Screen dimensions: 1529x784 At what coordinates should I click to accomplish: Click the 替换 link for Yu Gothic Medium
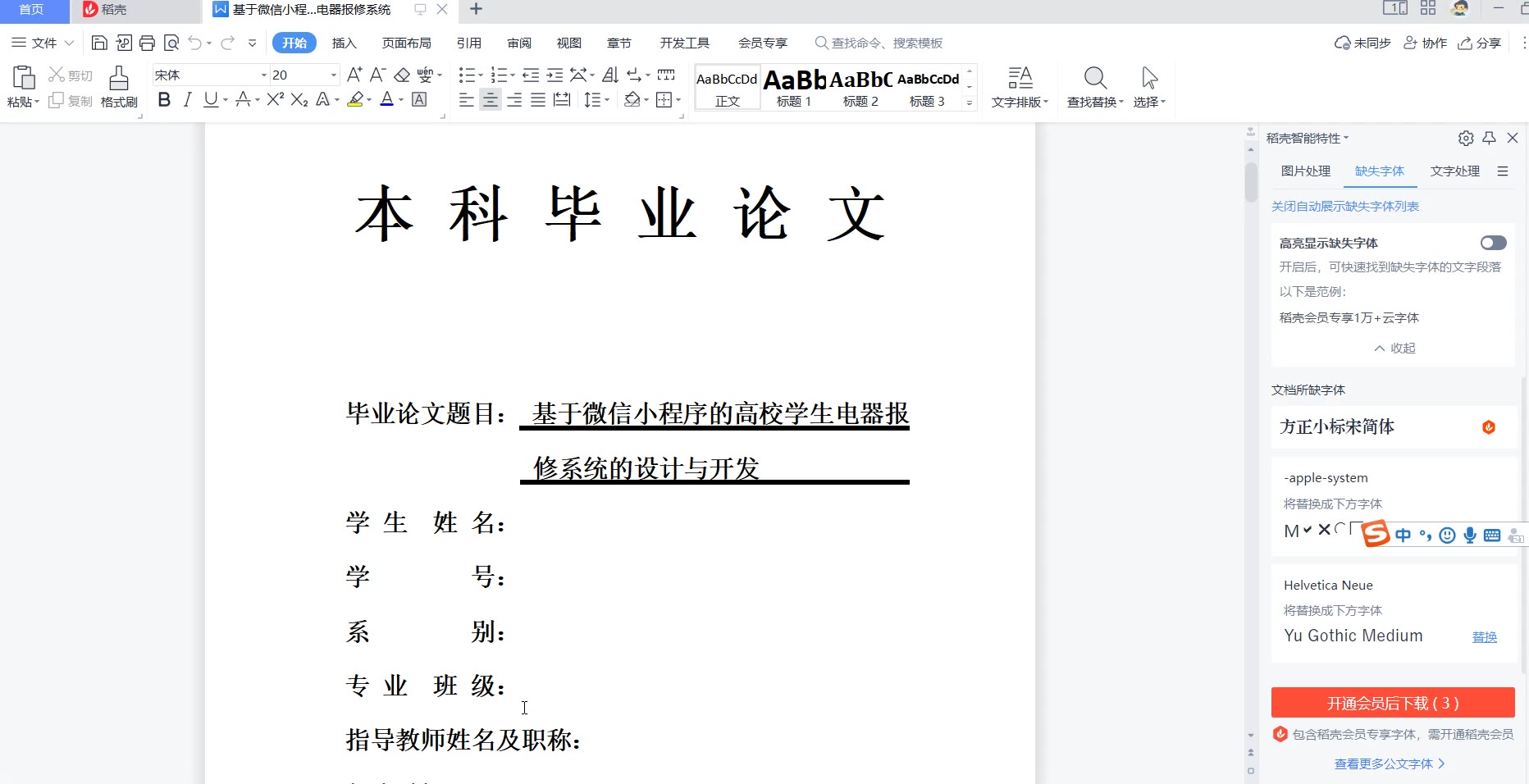[x=1485, y=637]
